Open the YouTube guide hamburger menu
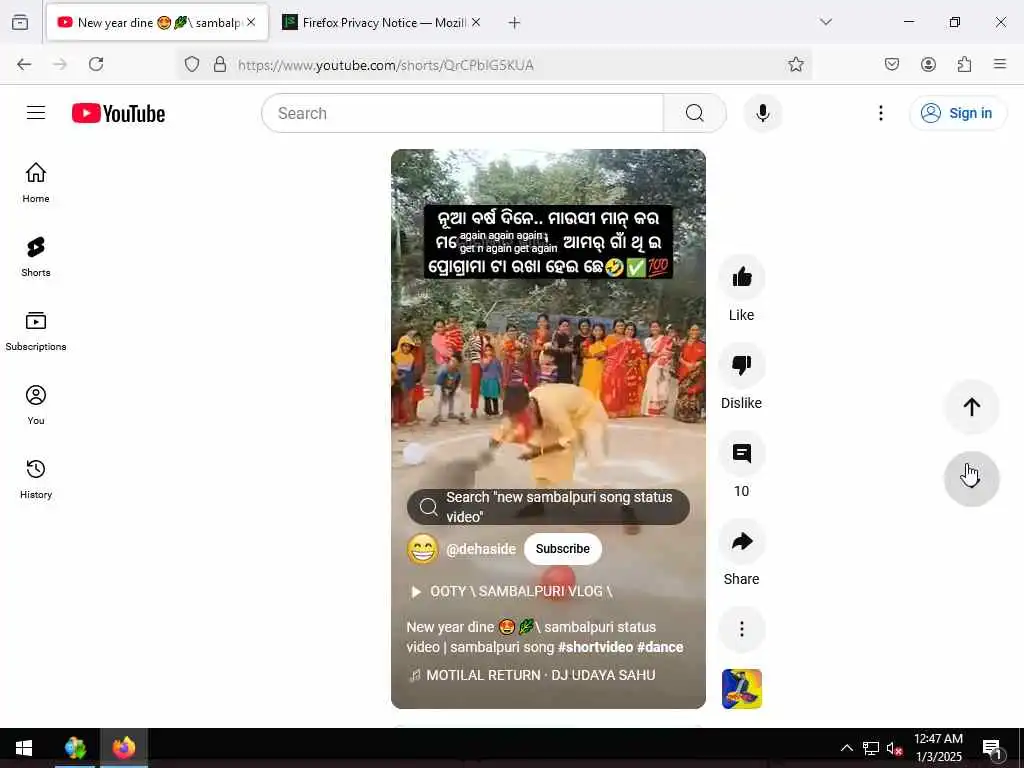The width and height of the screenshot is (1024, 768). coord(36,113)
